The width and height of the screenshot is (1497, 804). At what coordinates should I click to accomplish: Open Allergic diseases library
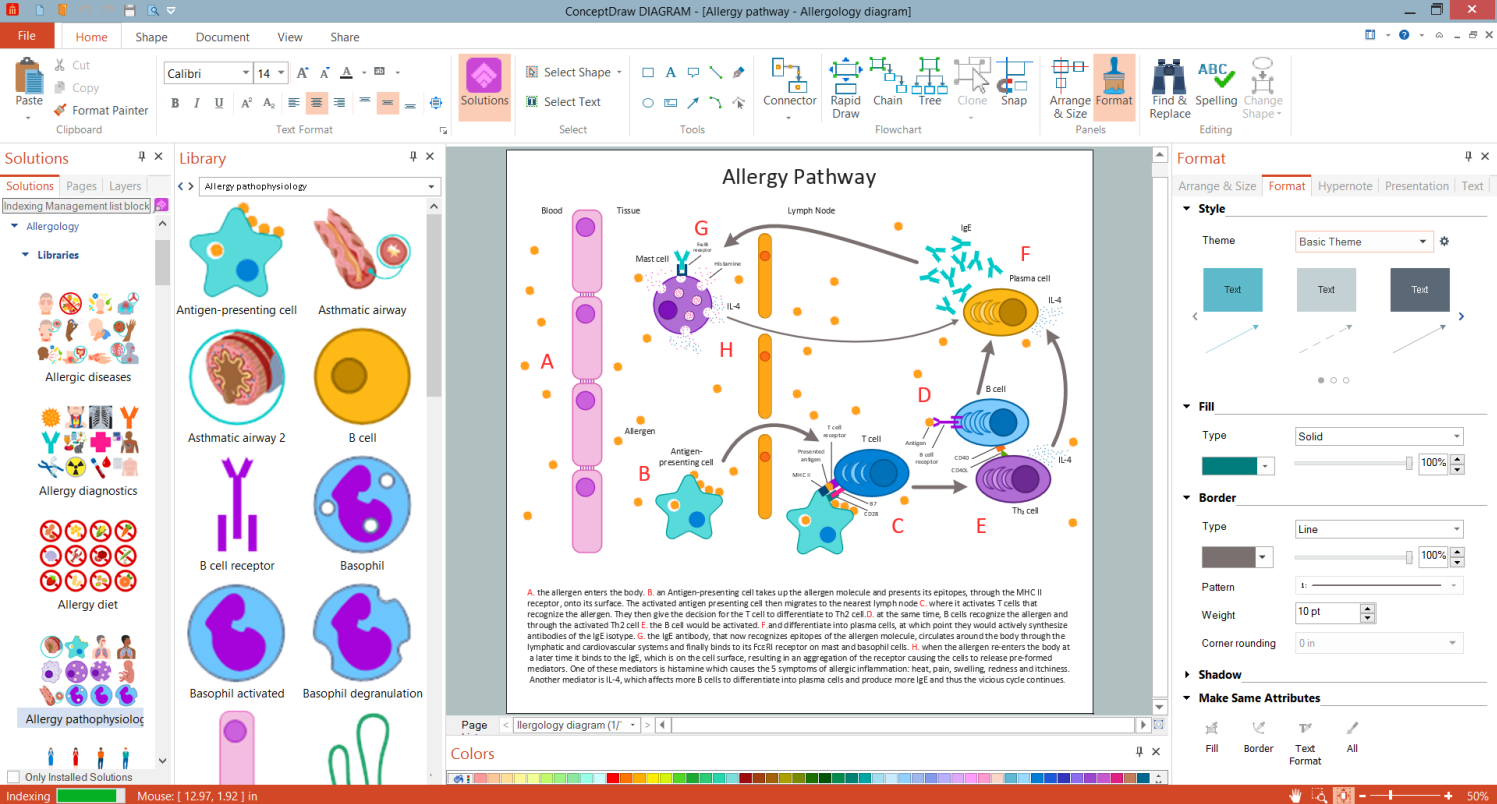tap(88, 338)
